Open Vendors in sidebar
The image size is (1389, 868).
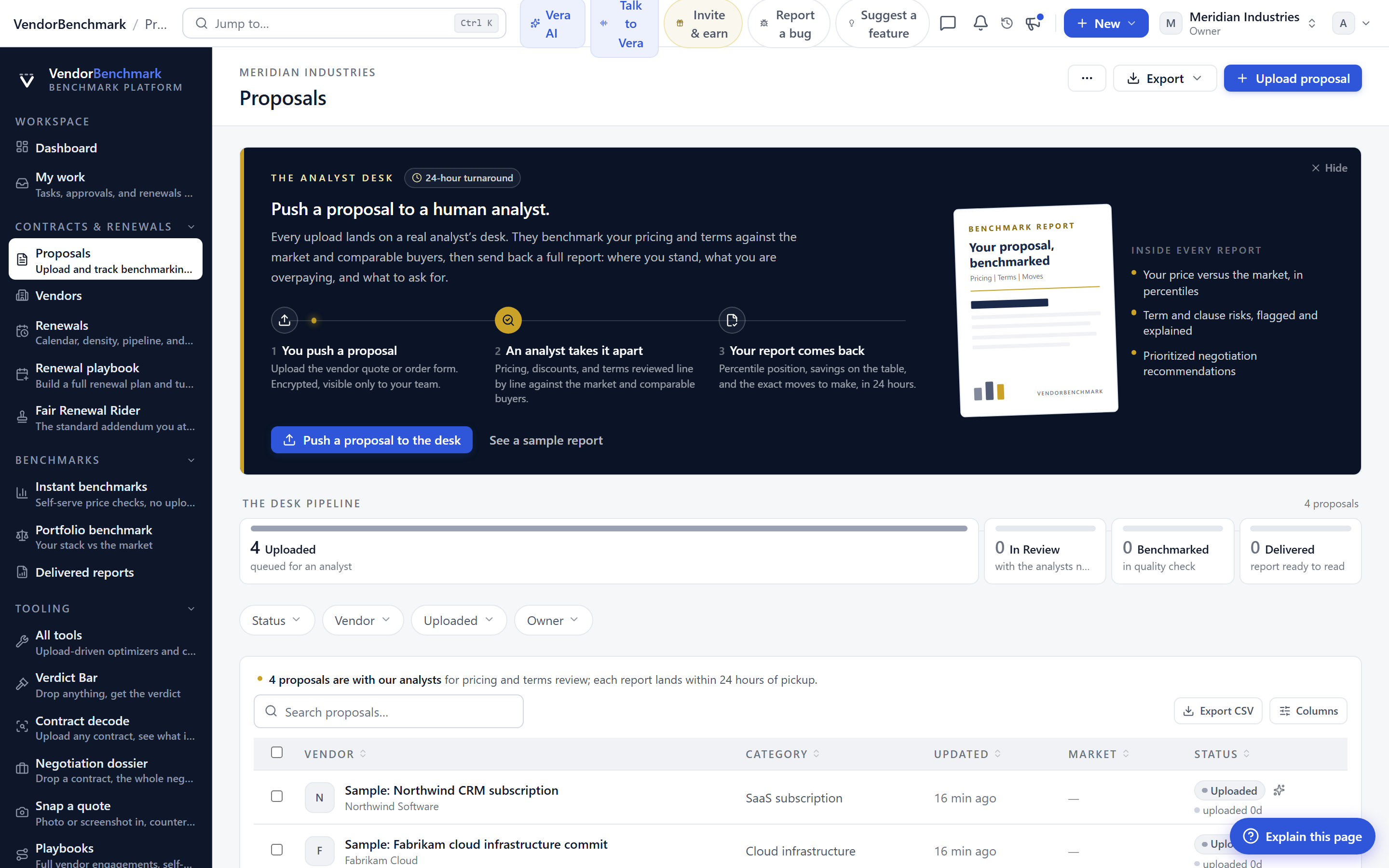(106, 295)
